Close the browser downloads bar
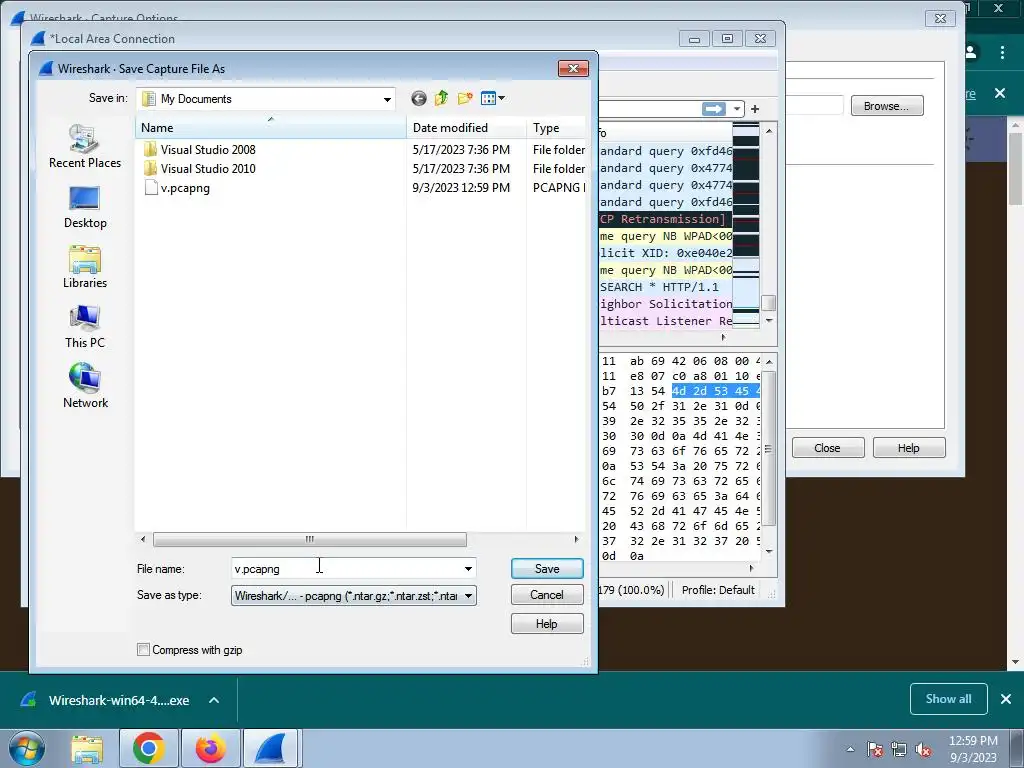The height and width of the screenshot is (768, 1024). pos(1006,699)
